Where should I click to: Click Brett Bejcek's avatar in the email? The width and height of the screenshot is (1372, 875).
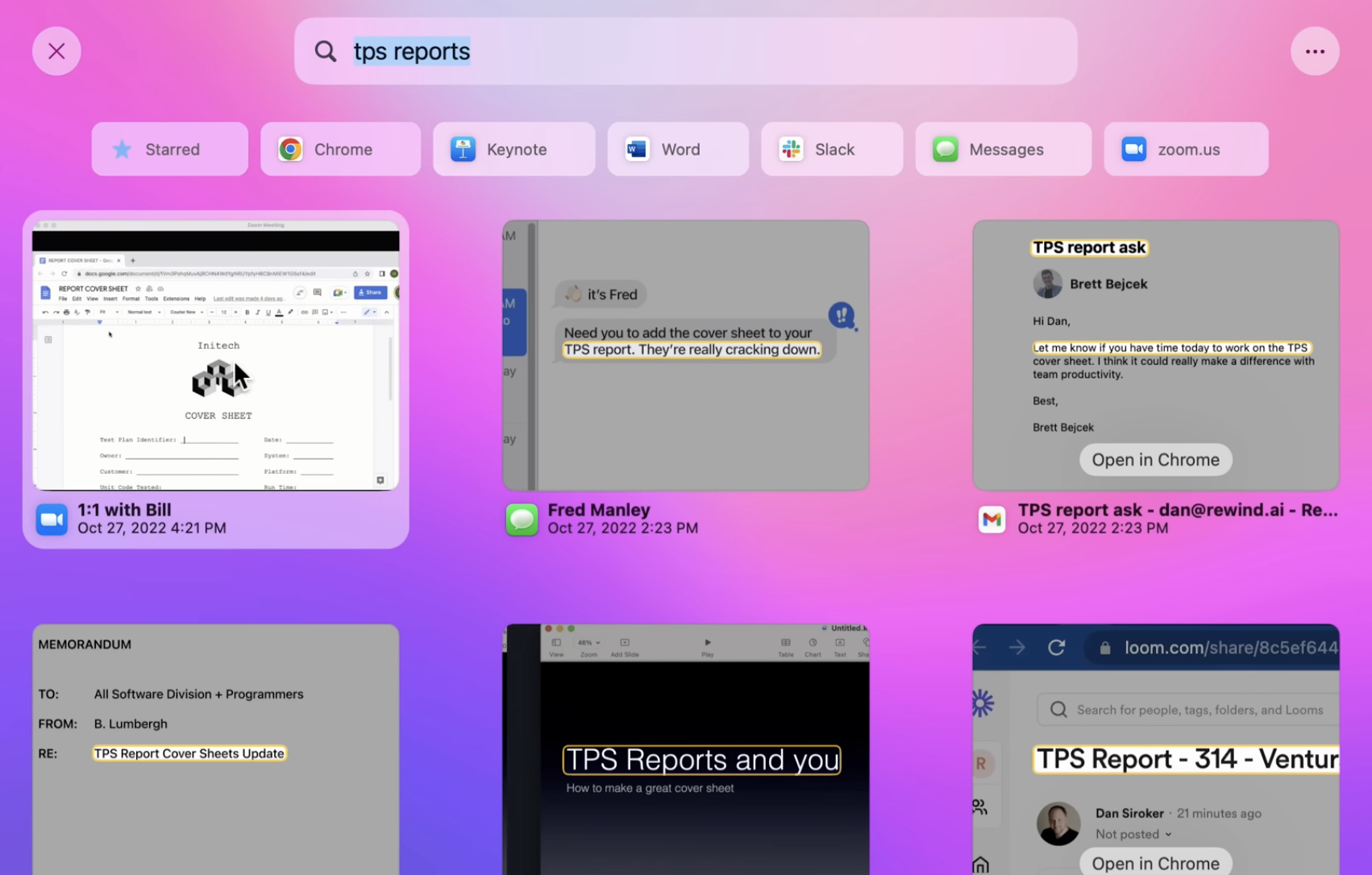1047,284
